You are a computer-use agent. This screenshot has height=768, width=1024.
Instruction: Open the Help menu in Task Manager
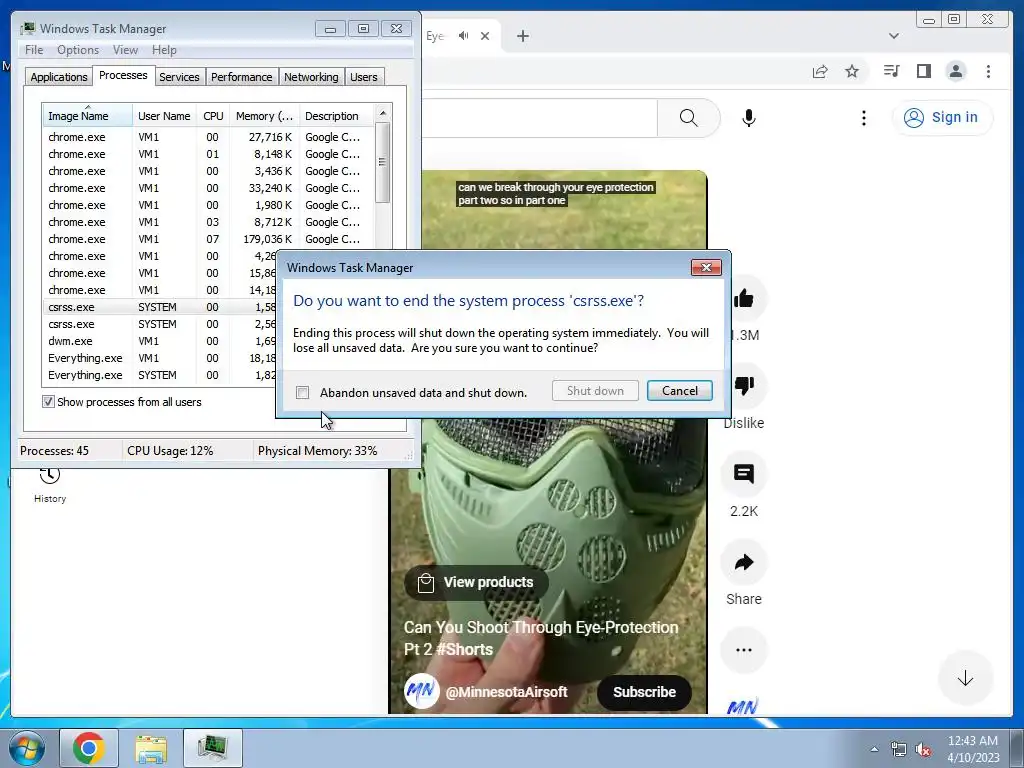(164, 50)
